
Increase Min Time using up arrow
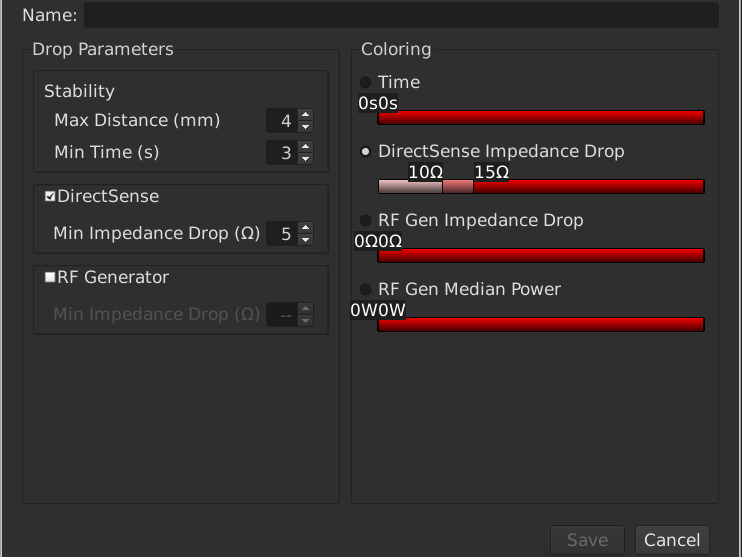[306, 147]
